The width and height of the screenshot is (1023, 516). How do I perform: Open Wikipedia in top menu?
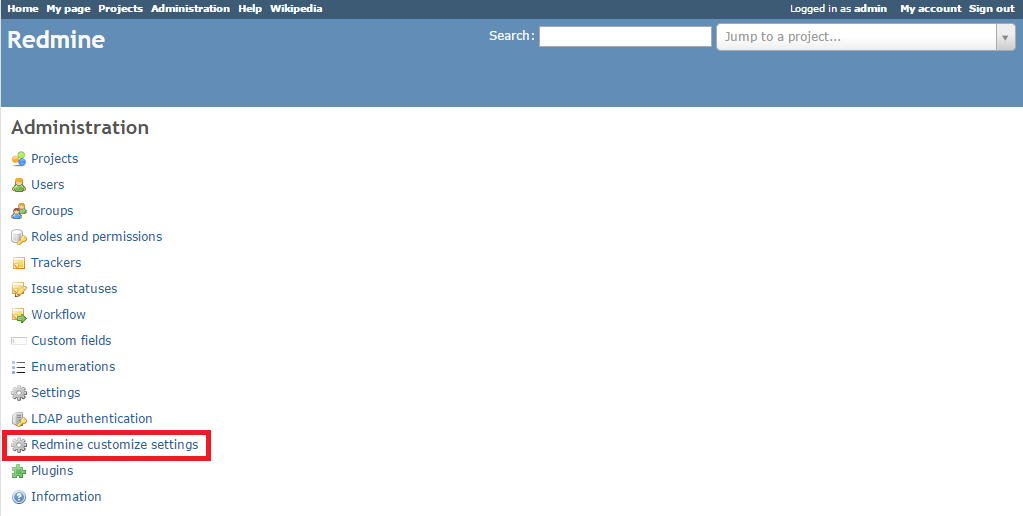click(296, 8)
